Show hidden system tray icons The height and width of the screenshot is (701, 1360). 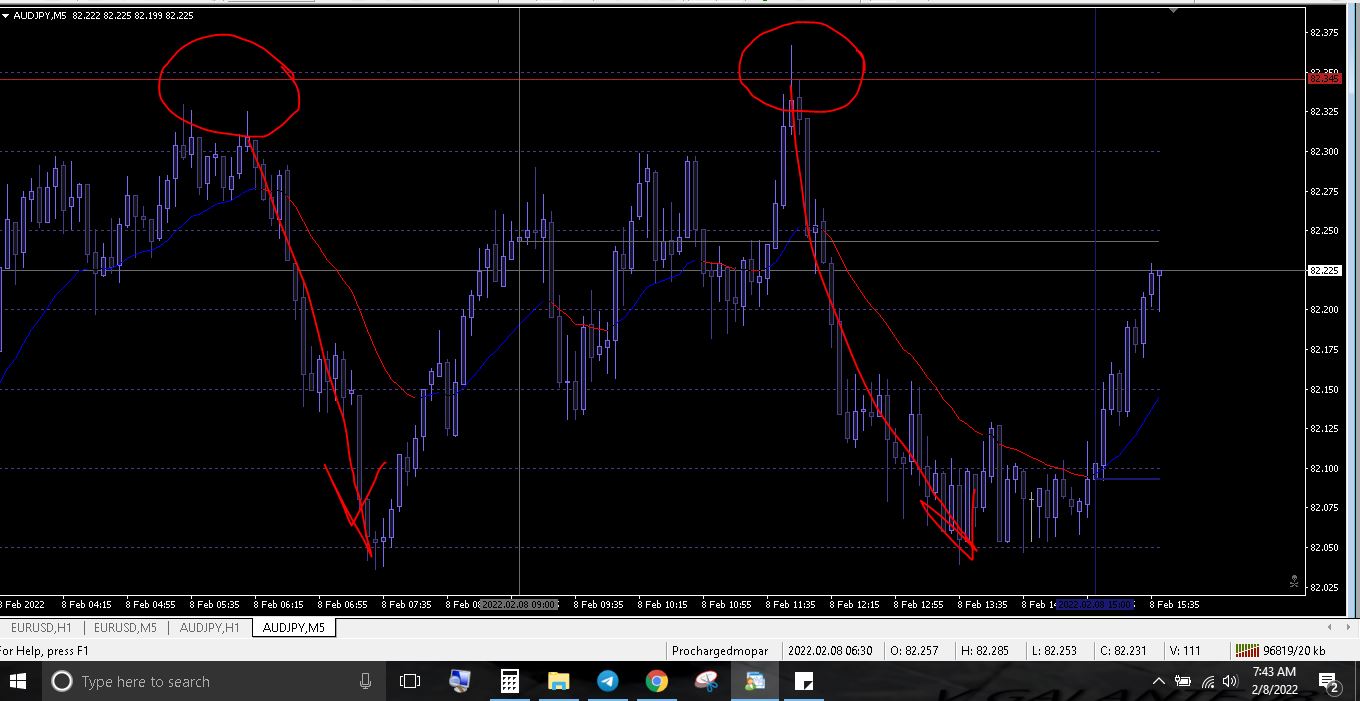tap(1158, 681)
